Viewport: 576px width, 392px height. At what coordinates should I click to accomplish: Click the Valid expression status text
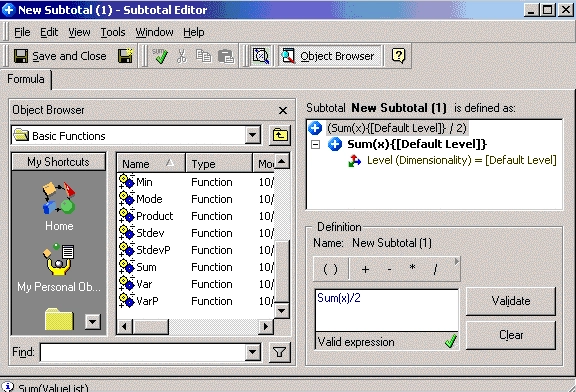click(356, 342)
